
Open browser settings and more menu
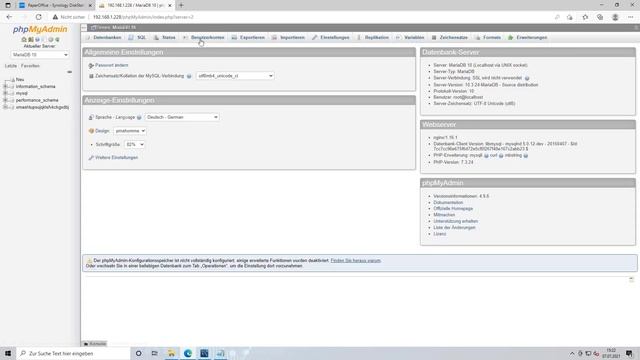631,17
